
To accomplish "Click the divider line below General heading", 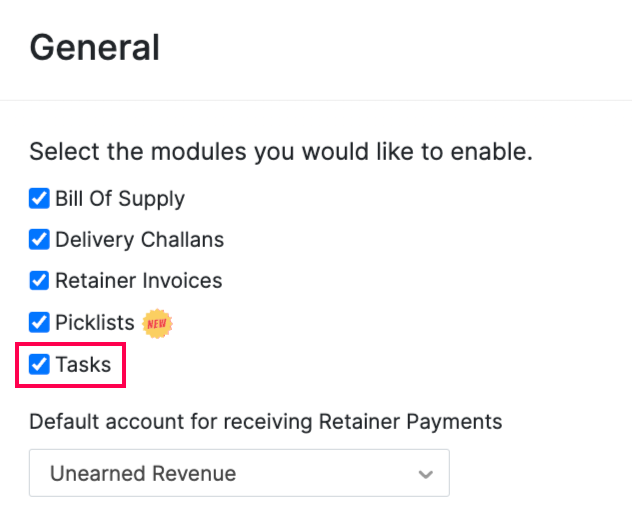I will click(316, 100).
